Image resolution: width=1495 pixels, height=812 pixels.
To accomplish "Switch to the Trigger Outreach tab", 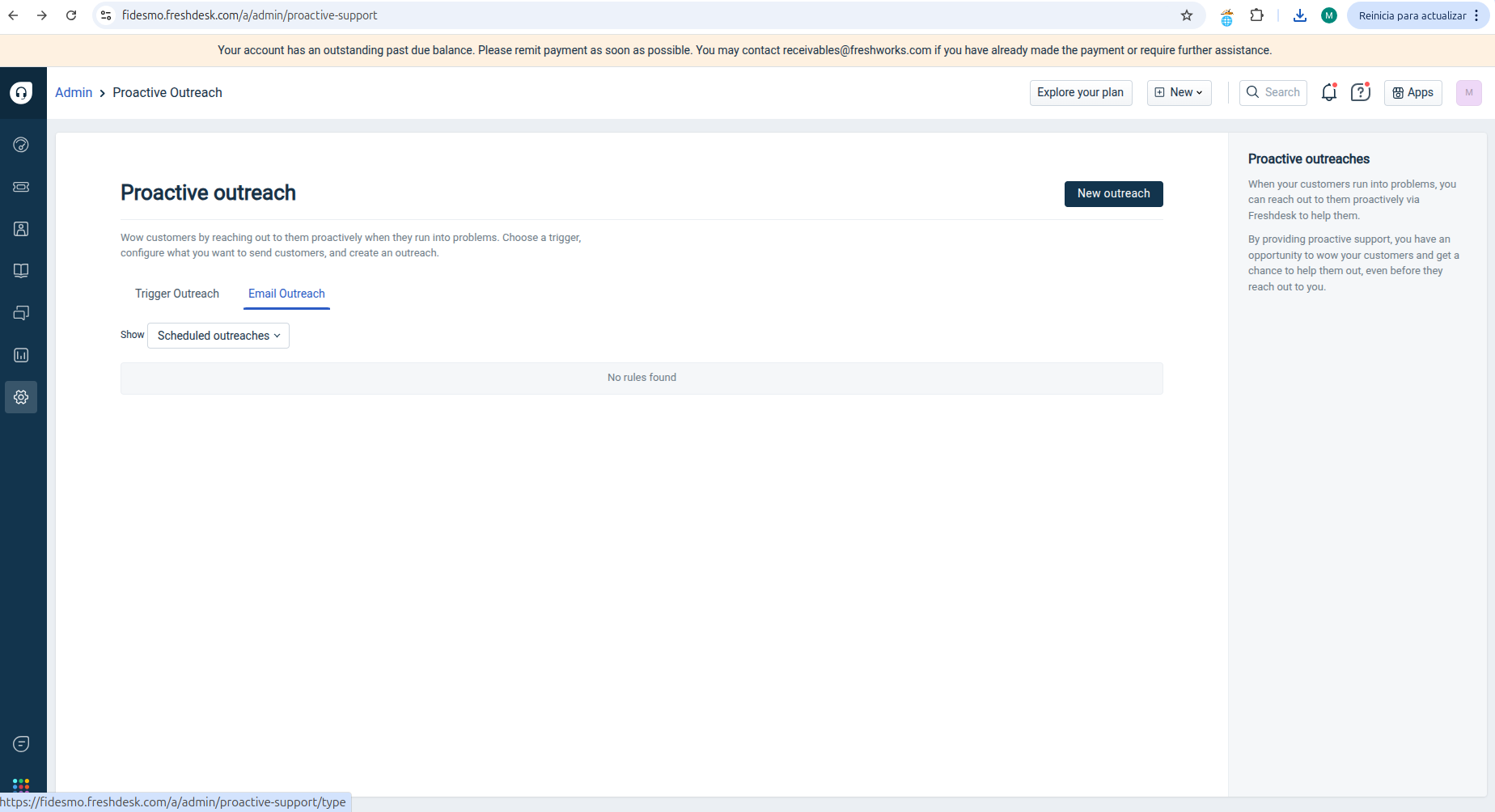I will click(x=177, y=294).
